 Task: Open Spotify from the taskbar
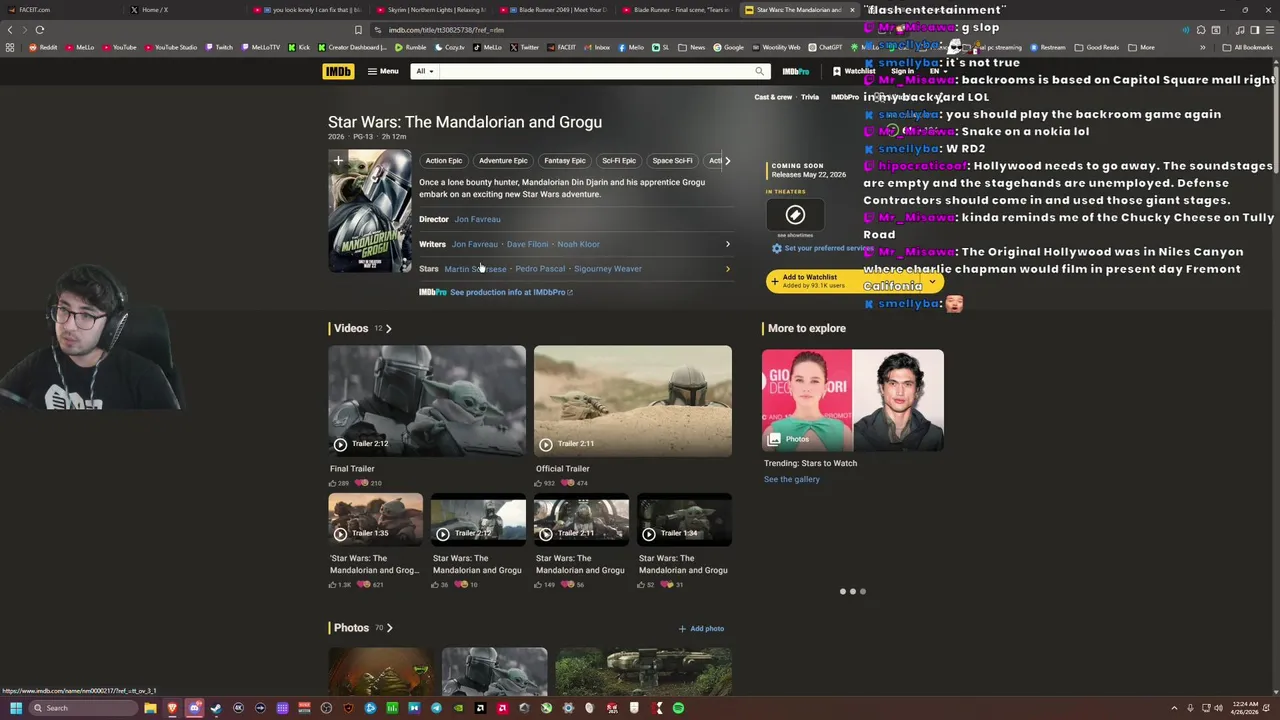coord(678,708)
